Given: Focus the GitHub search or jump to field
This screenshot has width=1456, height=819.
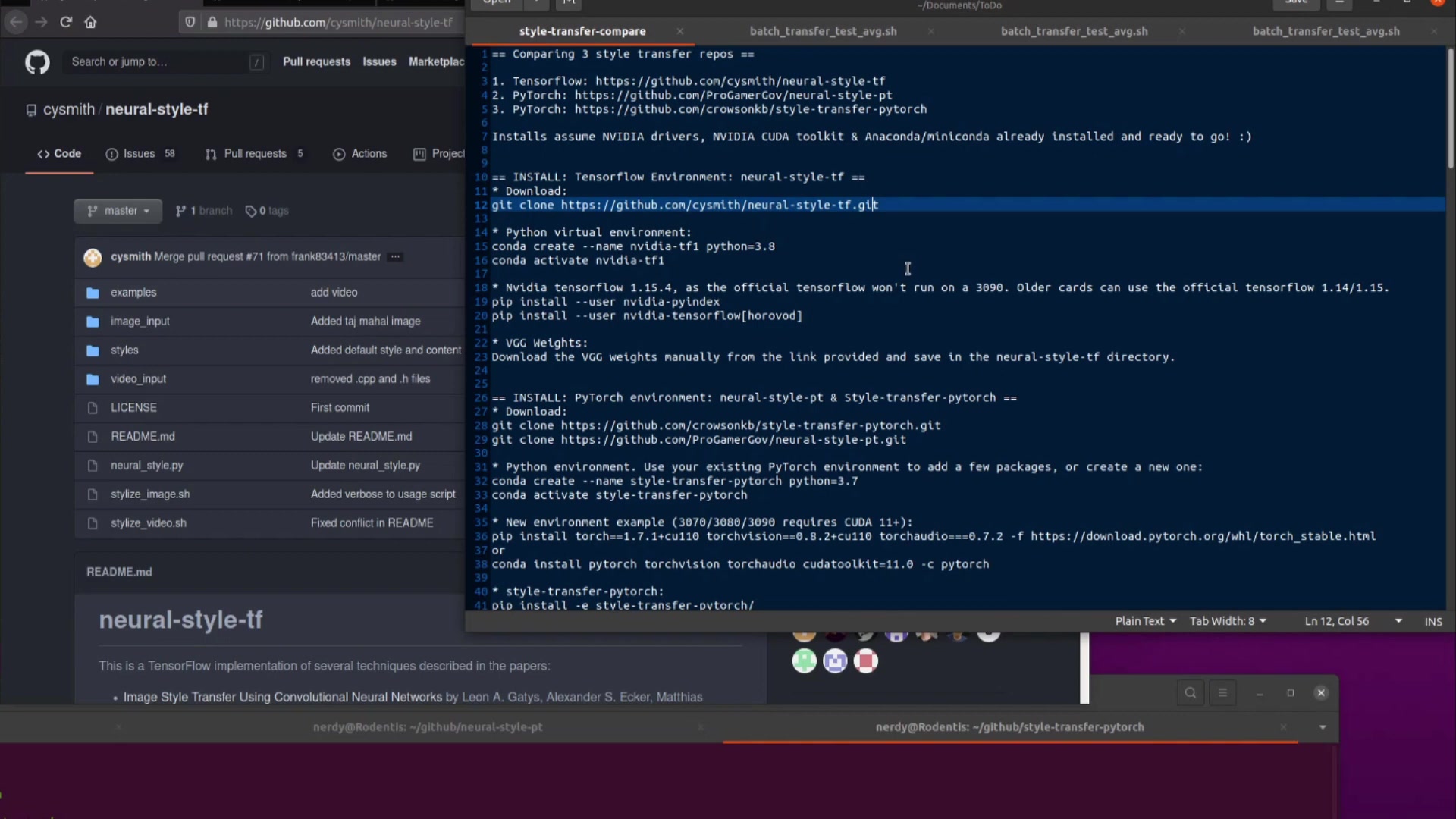Looking at the screenshot, I should pos(167,62).
